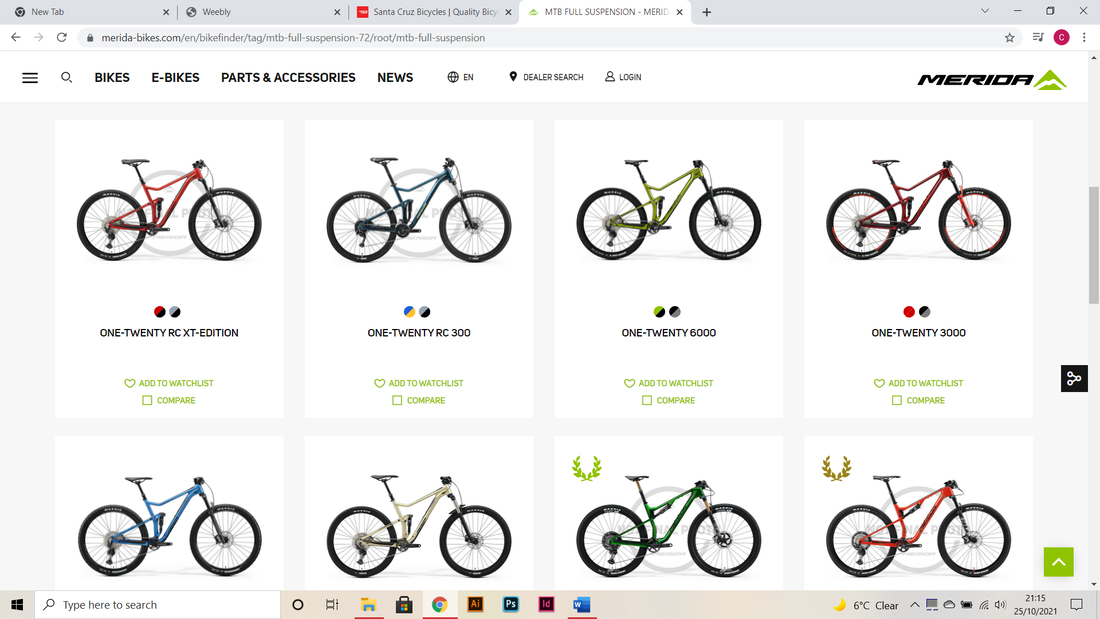This screenshot has height=619, width=1100.
Task: Open the One-Twenty 3000 bike image
Action: [918, 209]
